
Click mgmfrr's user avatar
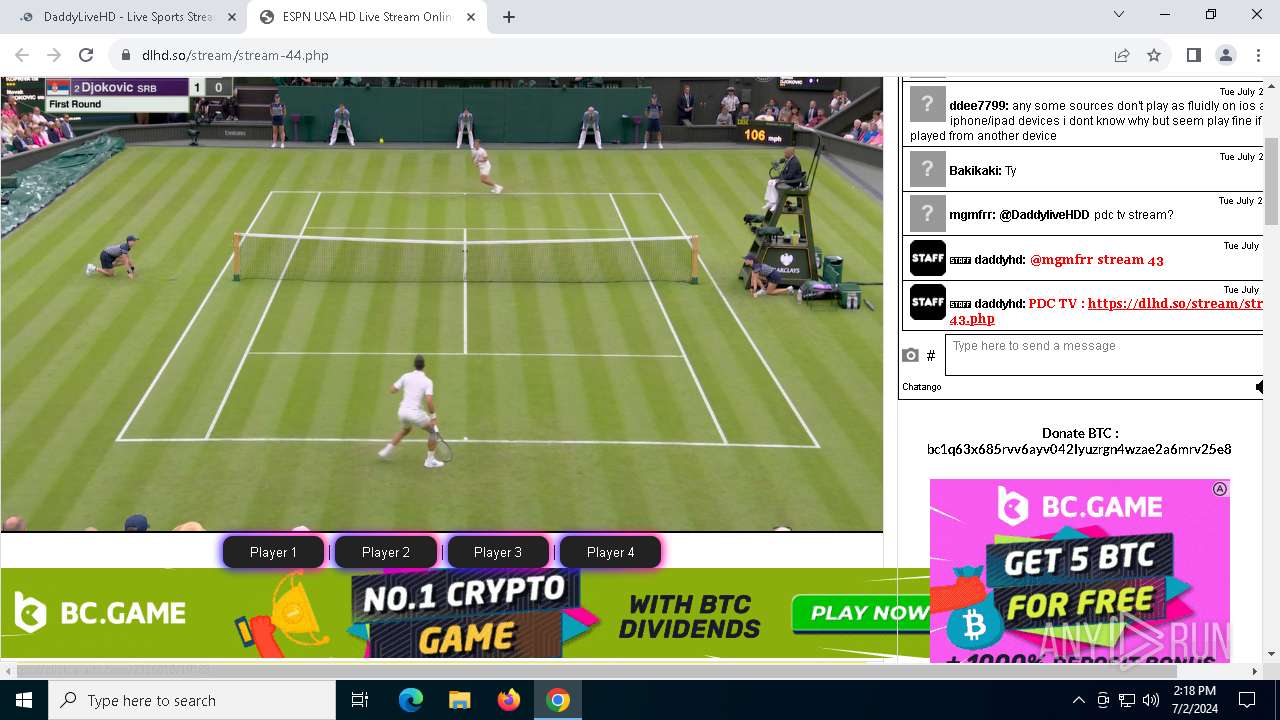[927, 214]
